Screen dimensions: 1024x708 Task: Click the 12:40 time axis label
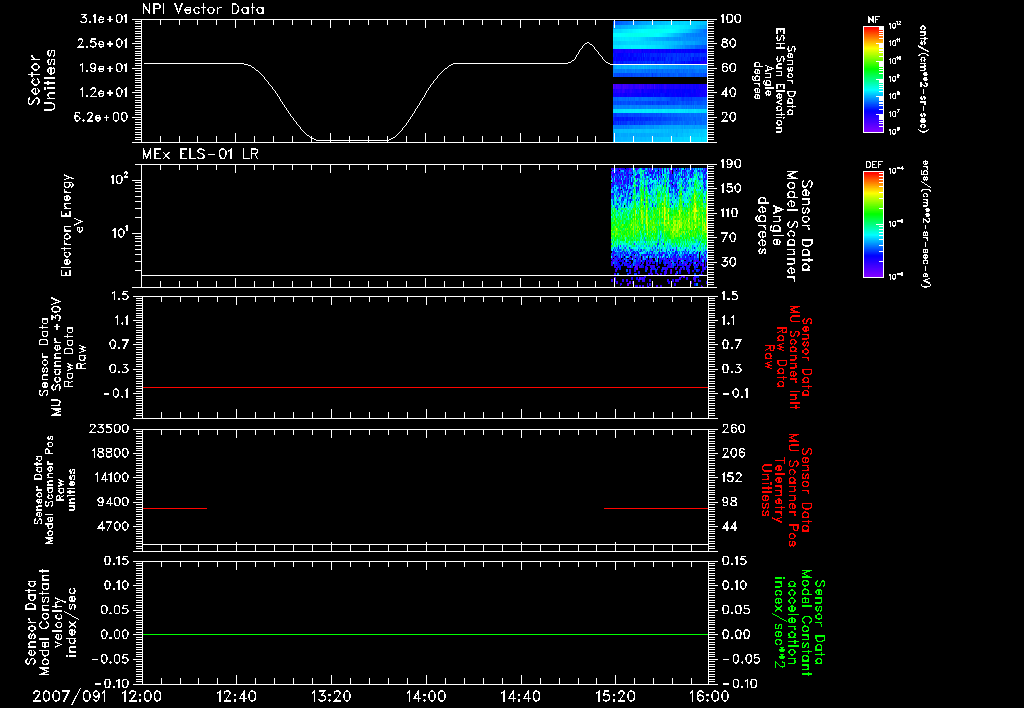236,697
